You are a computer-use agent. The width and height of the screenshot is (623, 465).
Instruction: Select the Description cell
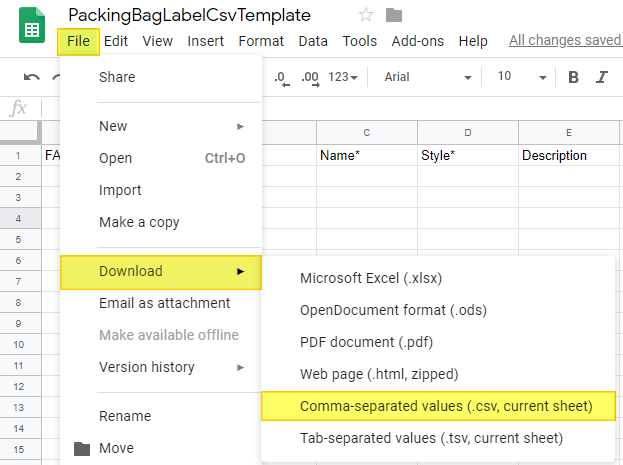[569, 155]
